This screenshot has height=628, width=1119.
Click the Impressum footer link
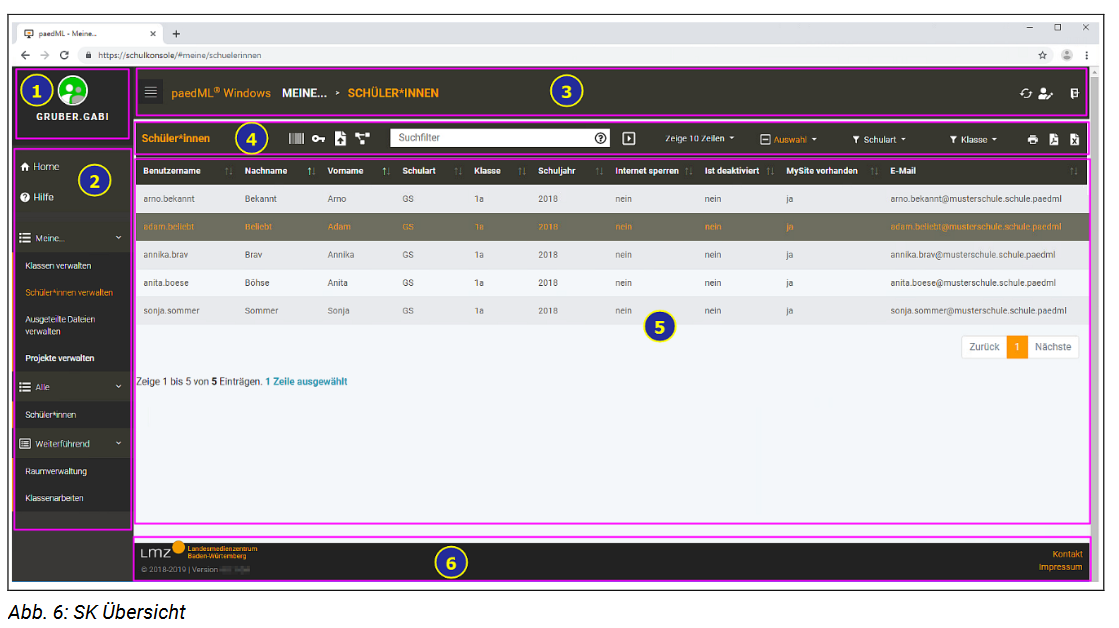click(x=1060, y=567)
